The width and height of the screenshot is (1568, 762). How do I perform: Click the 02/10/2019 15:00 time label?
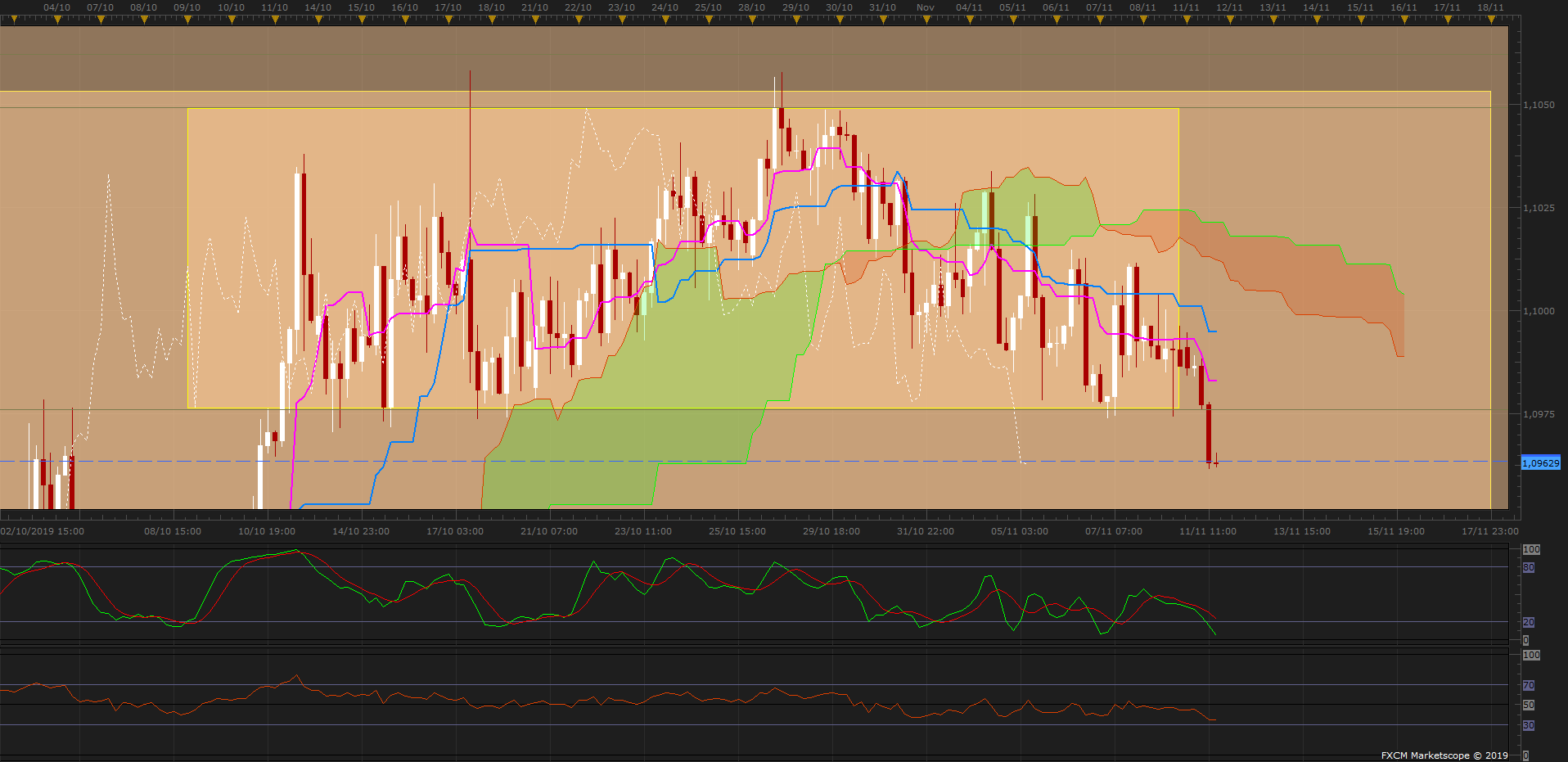[43, 531]
